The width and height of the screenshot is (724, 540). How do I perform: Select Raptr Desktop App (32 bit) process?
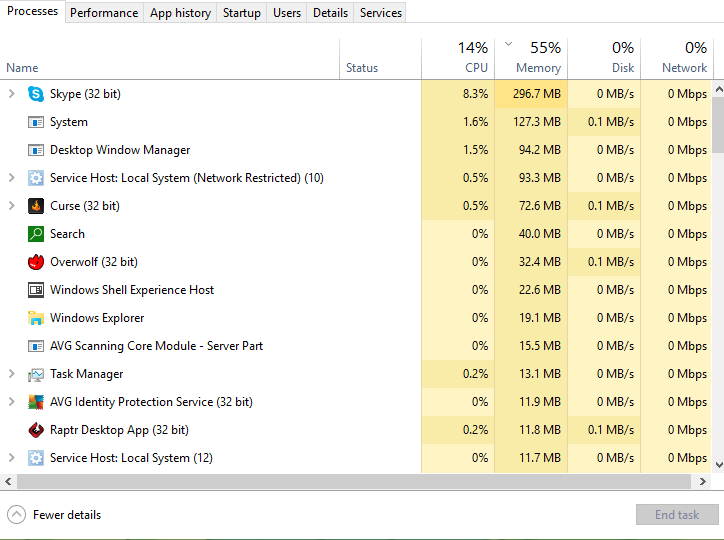(119, 430)
